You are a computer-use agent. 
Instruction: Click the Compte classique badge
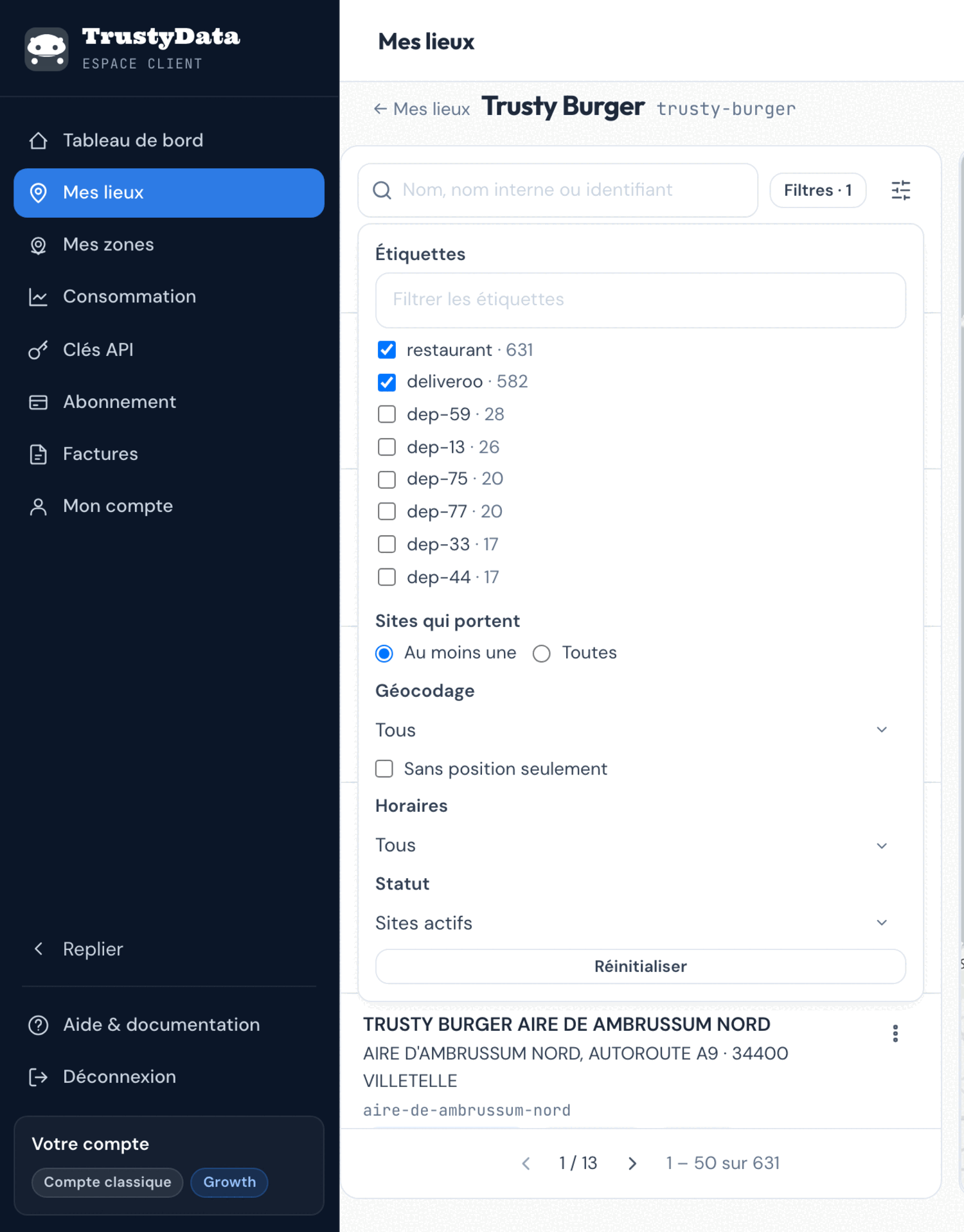pos(107,1182)
